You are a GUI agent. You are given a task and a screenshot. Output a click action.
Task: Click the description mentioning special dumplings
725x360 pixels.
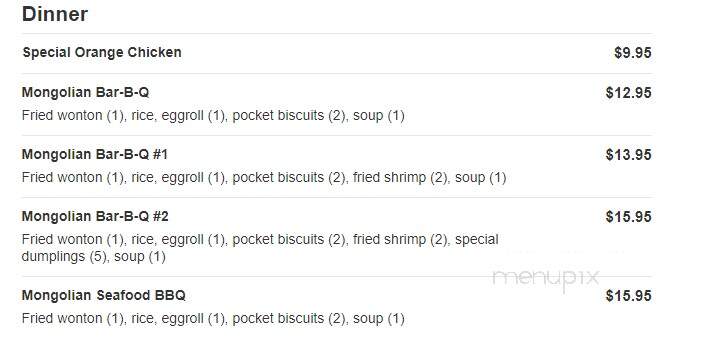(x=260, y=248)
